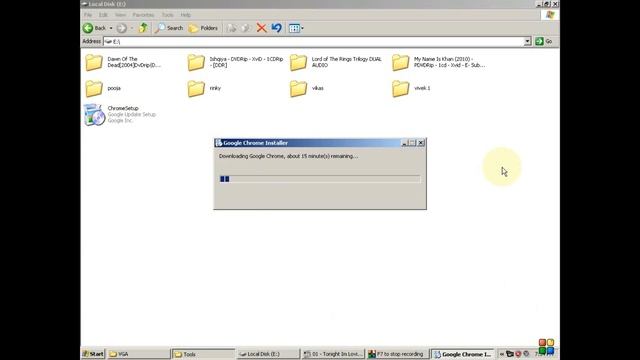Expand the Address bar dropdown arrow
The height and width of the screenshot is (360, 640).
(527, 41)
